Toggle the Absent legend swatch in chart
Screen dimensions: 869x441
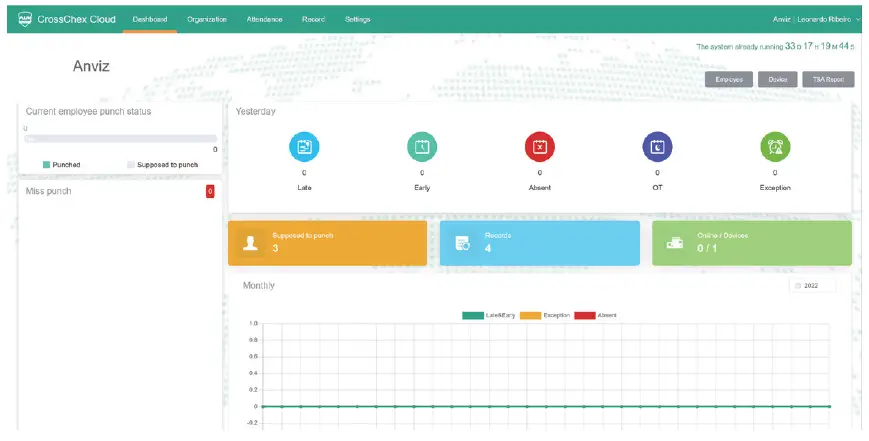pyautogui.click(x=585, y=315)
